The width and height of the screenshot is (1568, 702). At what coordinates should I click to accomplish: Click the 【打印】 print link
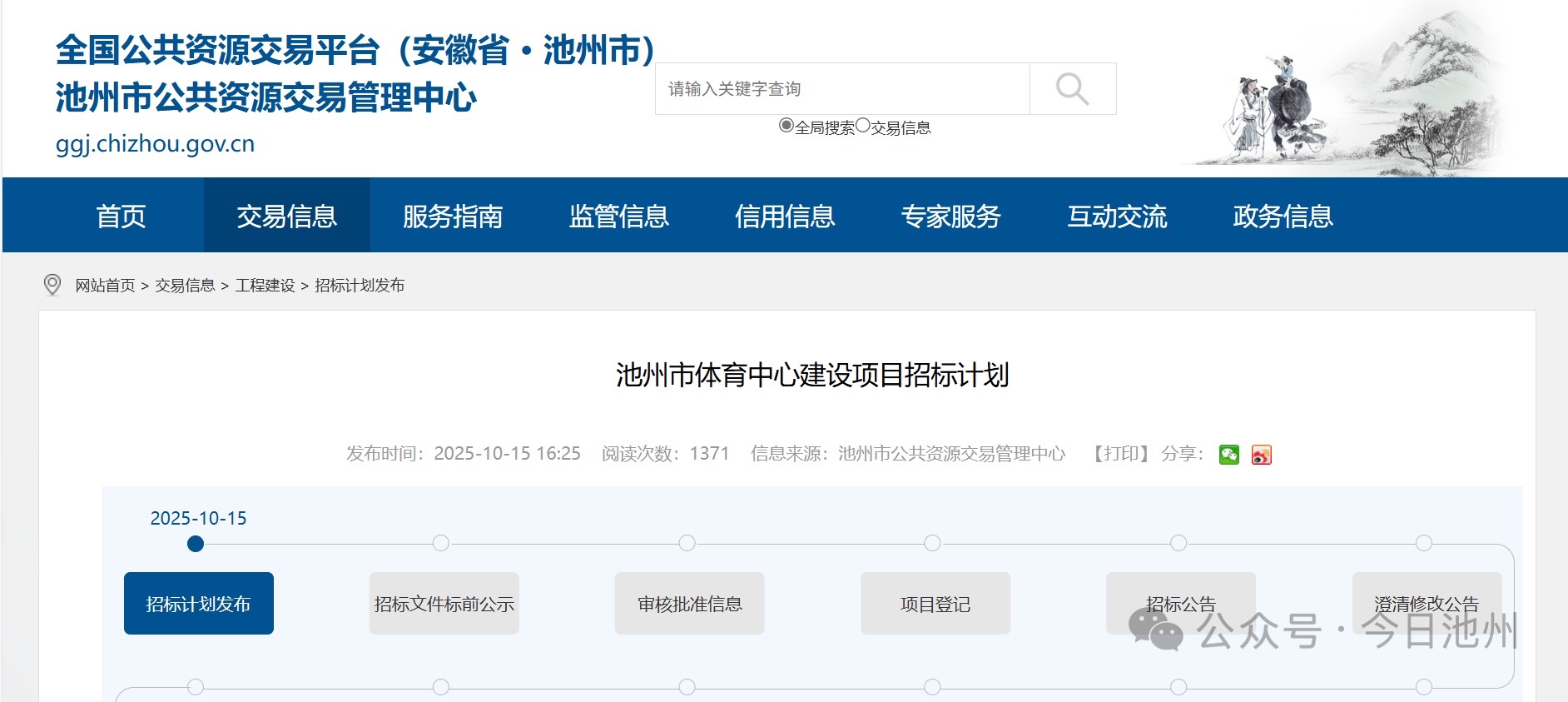(1121, 454)
